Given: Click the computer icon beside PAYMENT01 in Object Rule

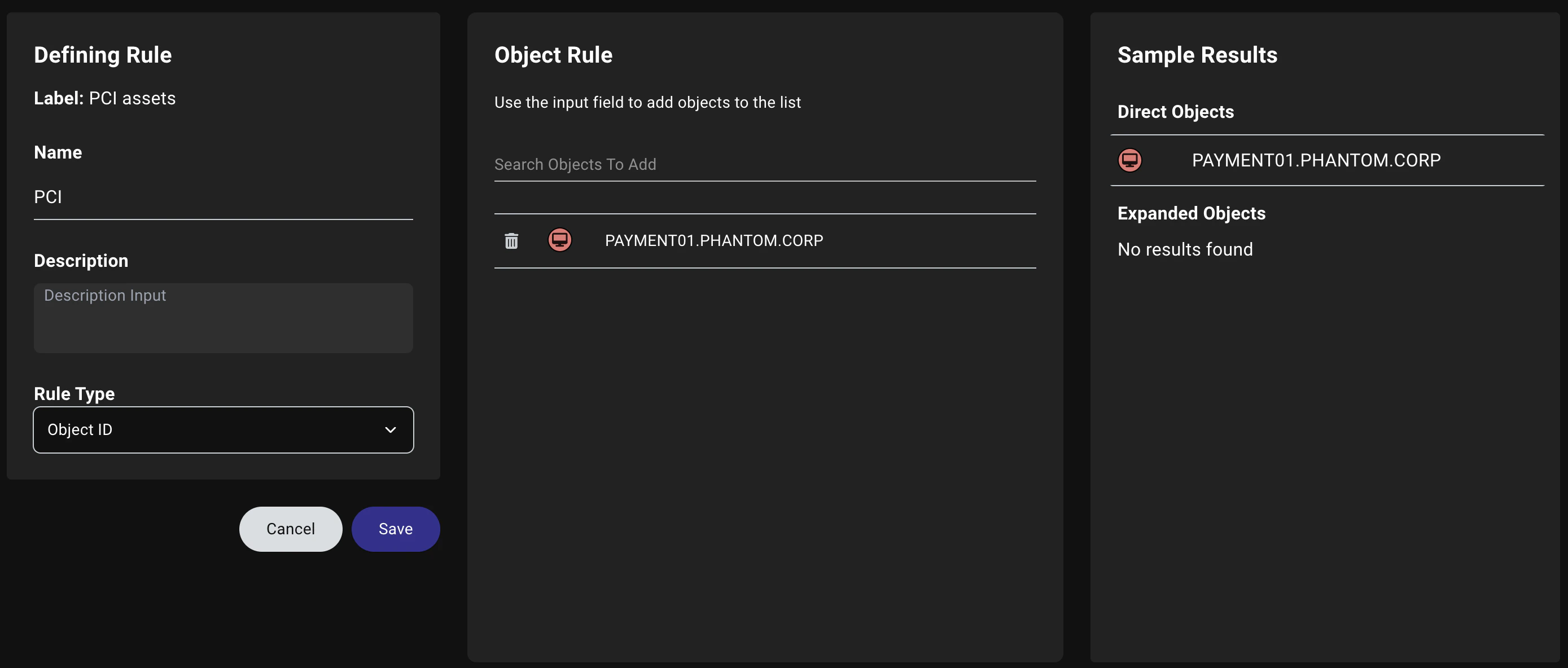Looking at the screenshot, I should point(560,240).
